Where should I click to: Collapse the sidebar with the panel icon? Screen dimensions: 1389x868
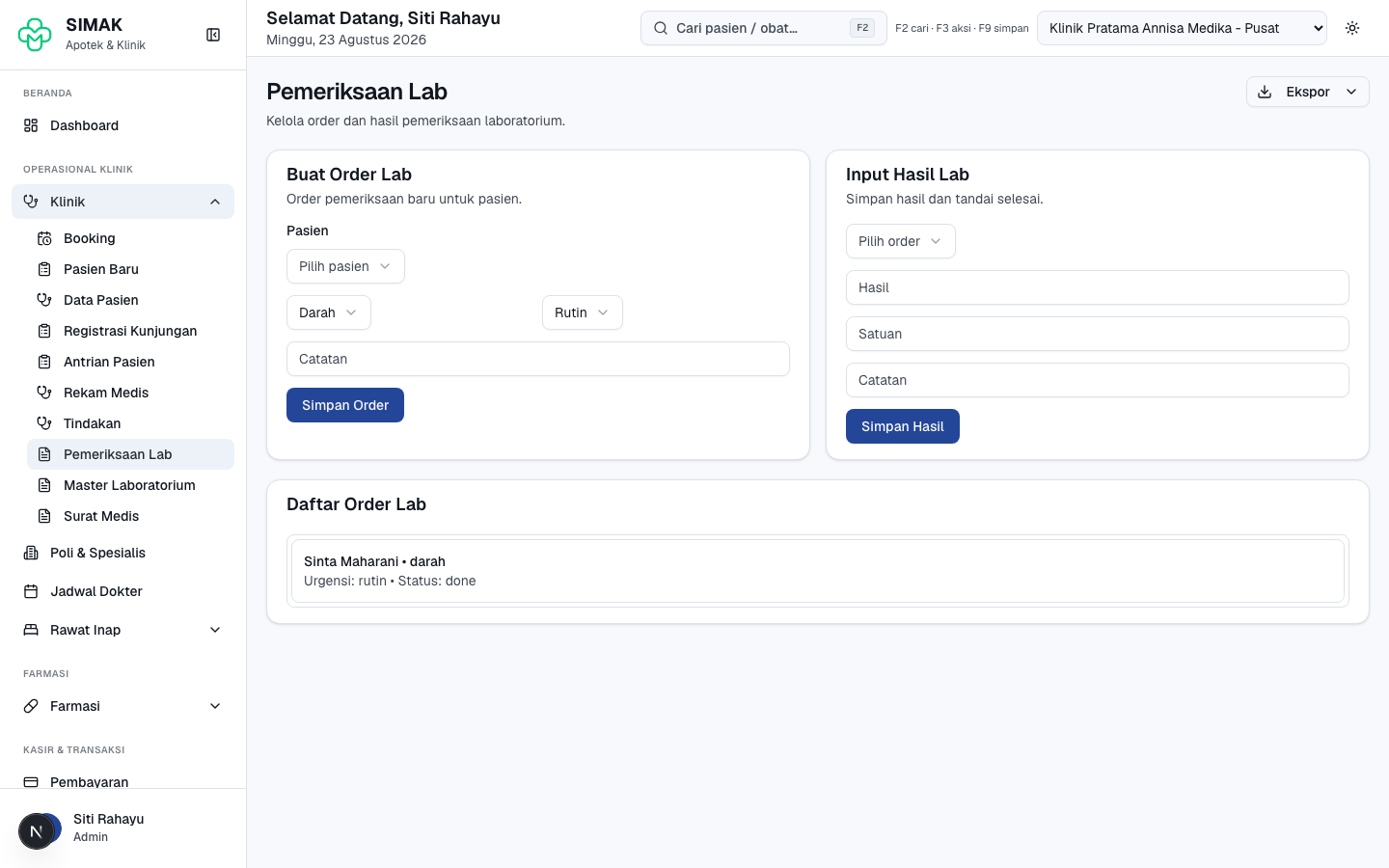[213, 35]
